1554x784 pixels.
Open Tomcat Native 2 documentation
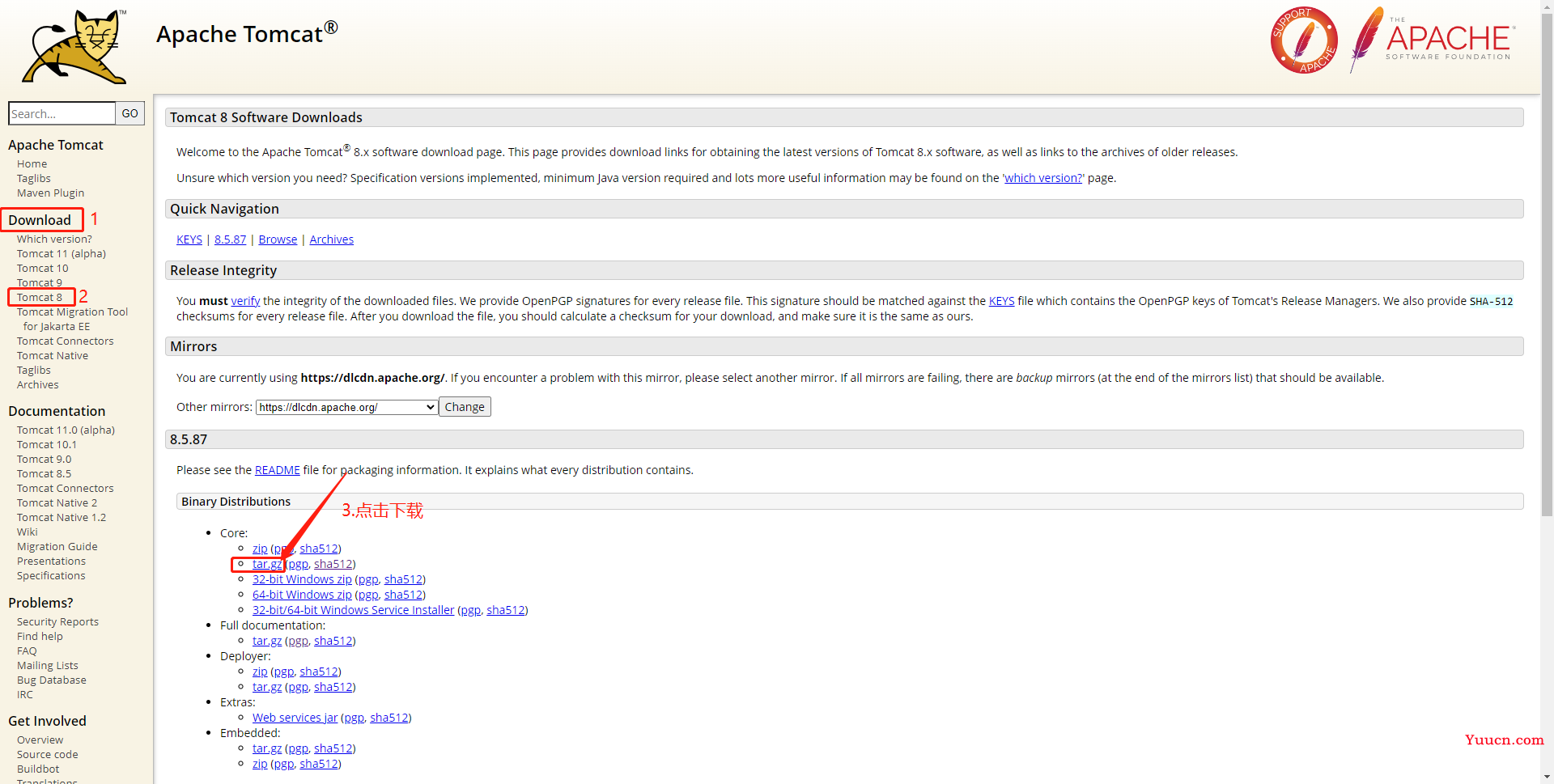[x=57, y=502]
